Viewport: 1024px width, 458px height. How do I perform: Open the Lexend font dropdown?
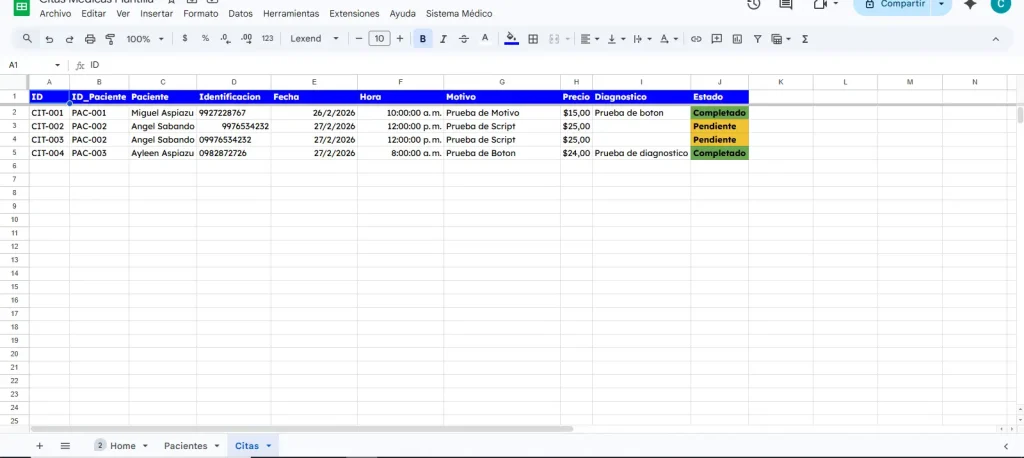pos(315,39)
